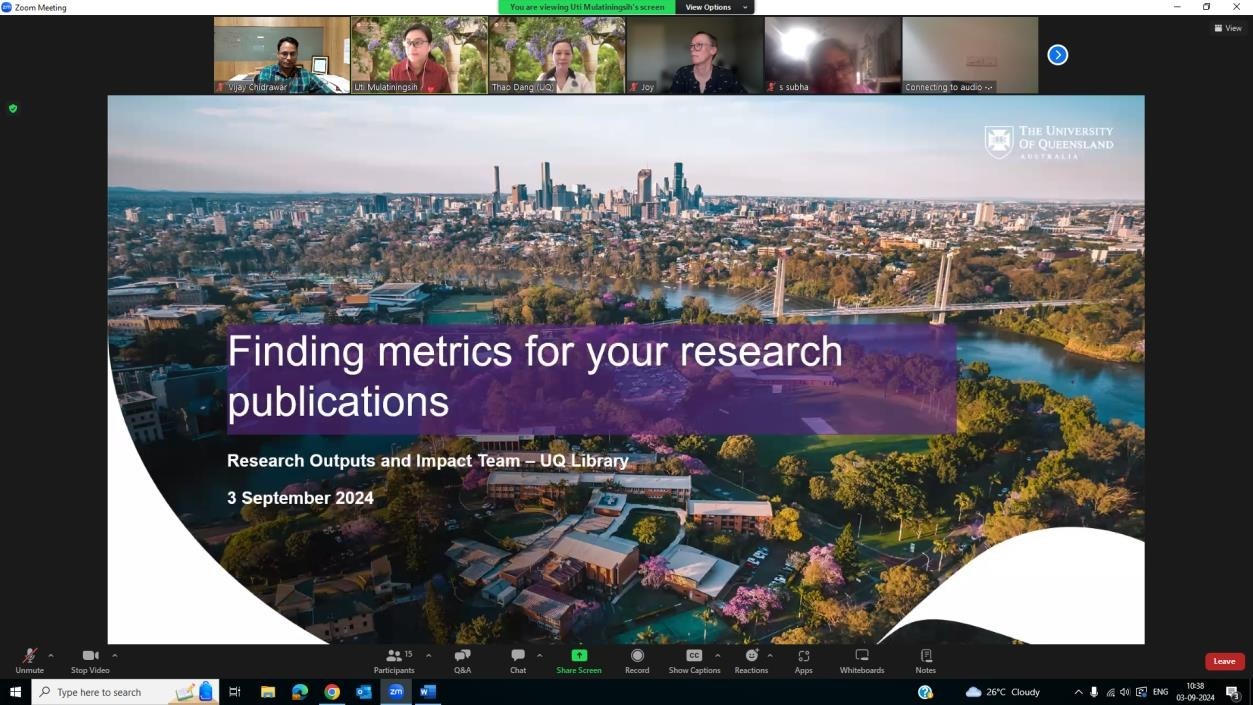Image resolution: width=1253 pixels, height=705 pixels.
Task: Open the Q&A panel
Action: pyautogui.click(x=462, y=661)
